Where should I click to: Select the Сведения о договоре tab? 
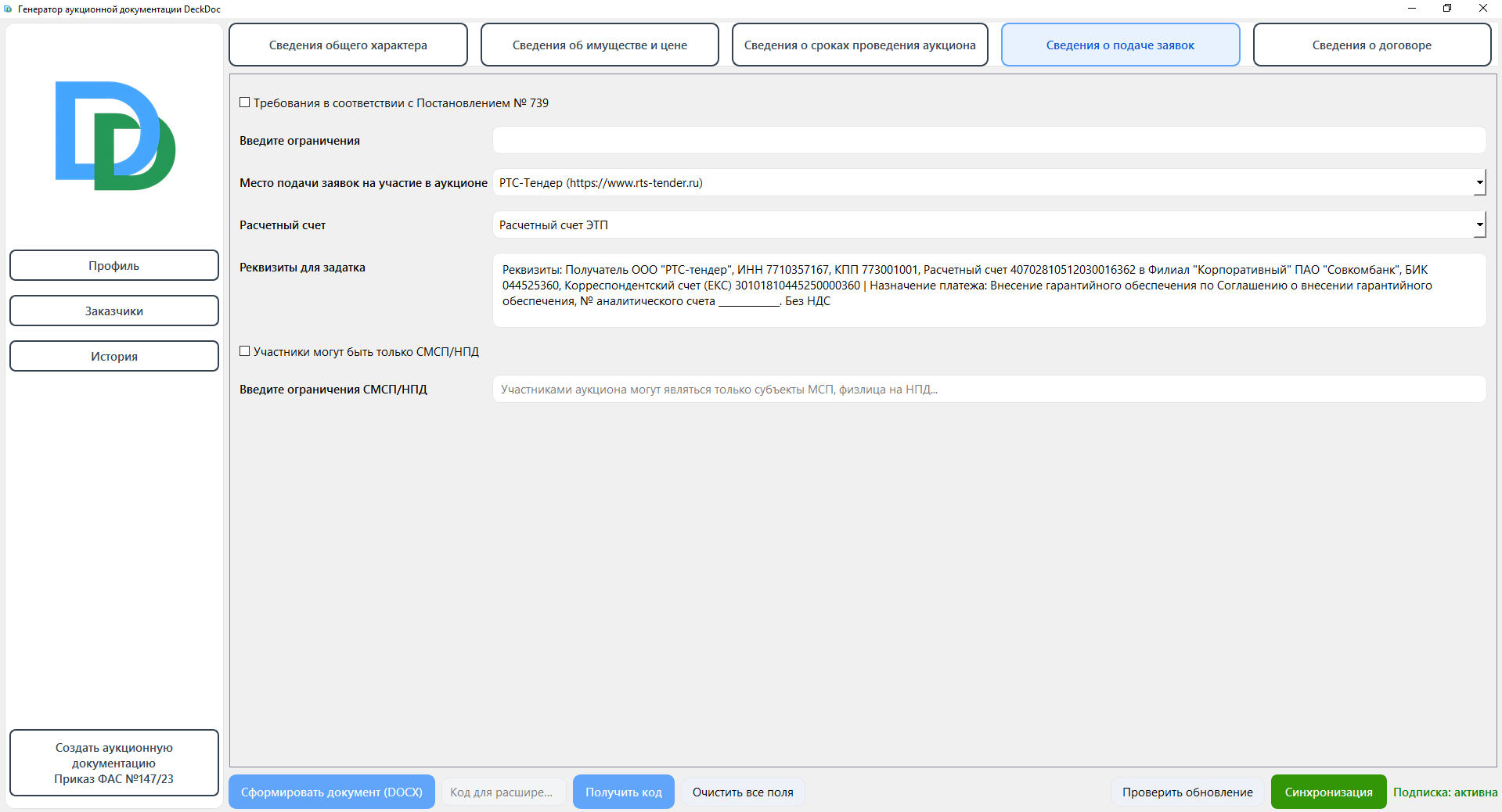coord(1371,45)
